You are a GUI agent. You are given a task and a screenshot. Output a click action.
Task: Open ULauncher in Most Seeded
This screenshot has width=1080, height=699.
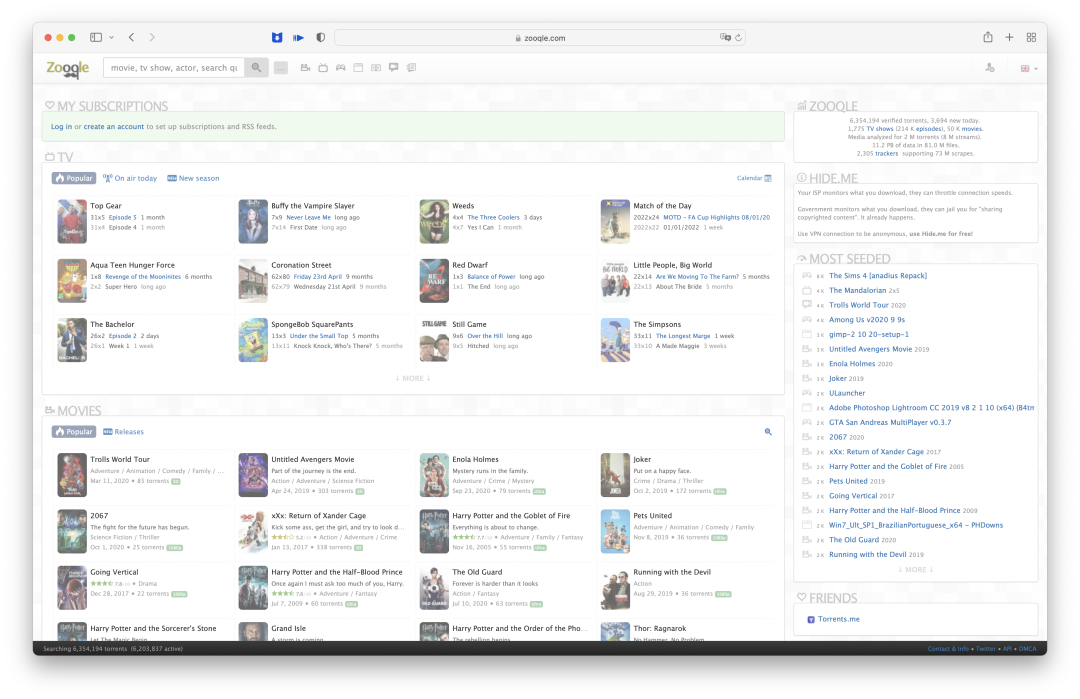click(847, 393)
